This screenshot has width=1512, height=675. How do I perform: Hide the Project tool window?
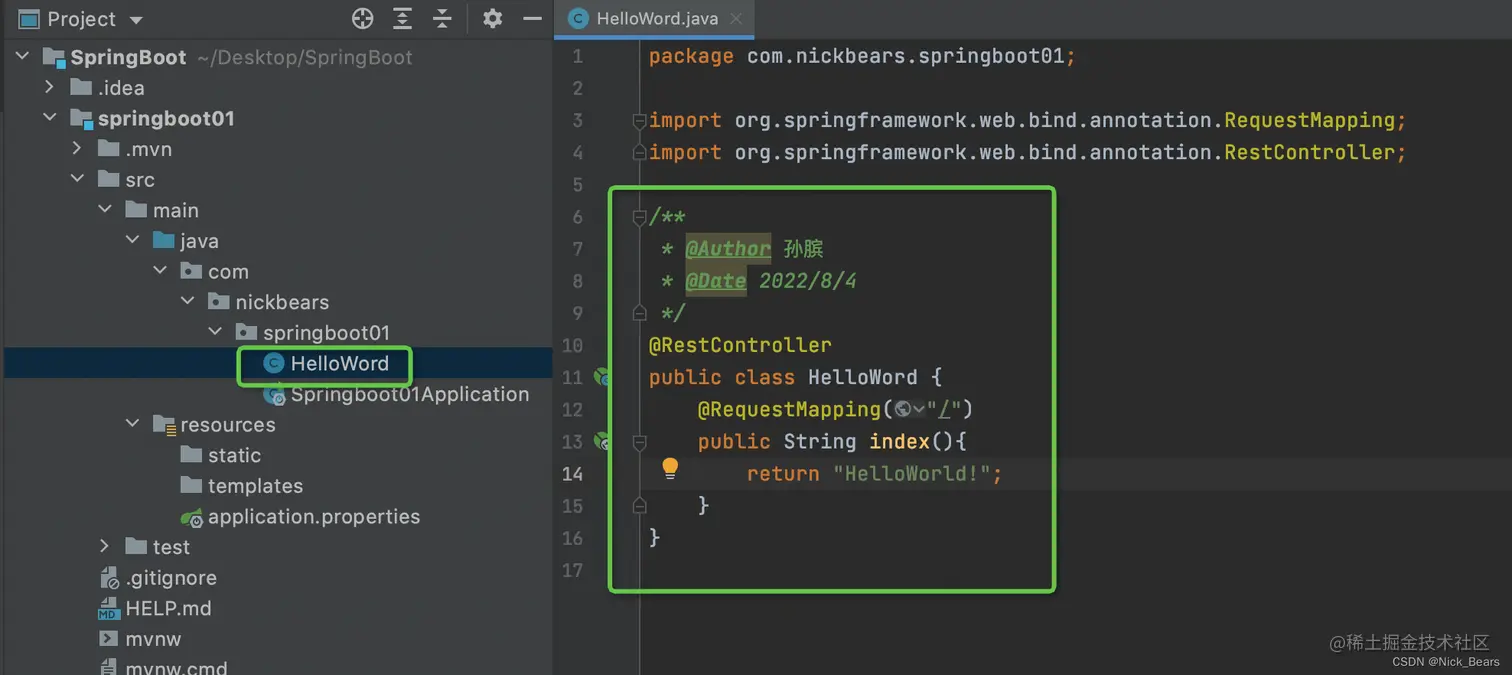click(x=532, y=19)
